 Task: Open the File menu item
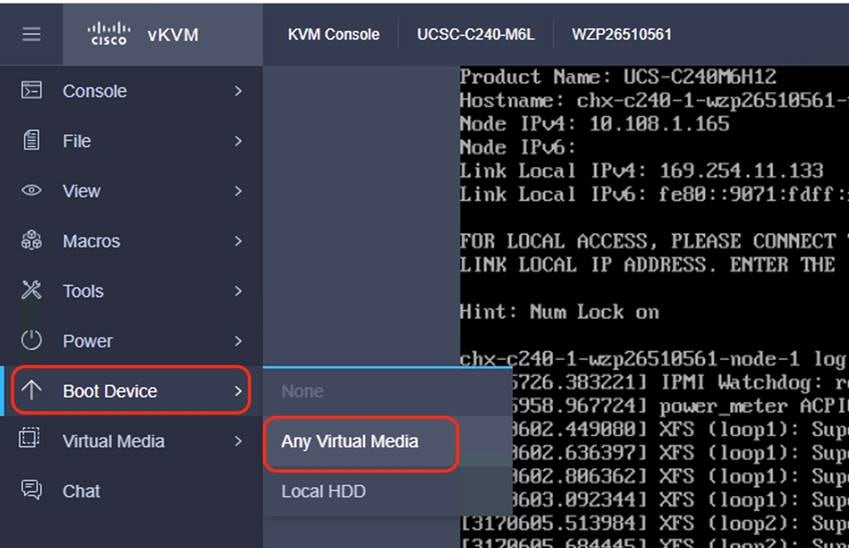(x=131, y=141)
